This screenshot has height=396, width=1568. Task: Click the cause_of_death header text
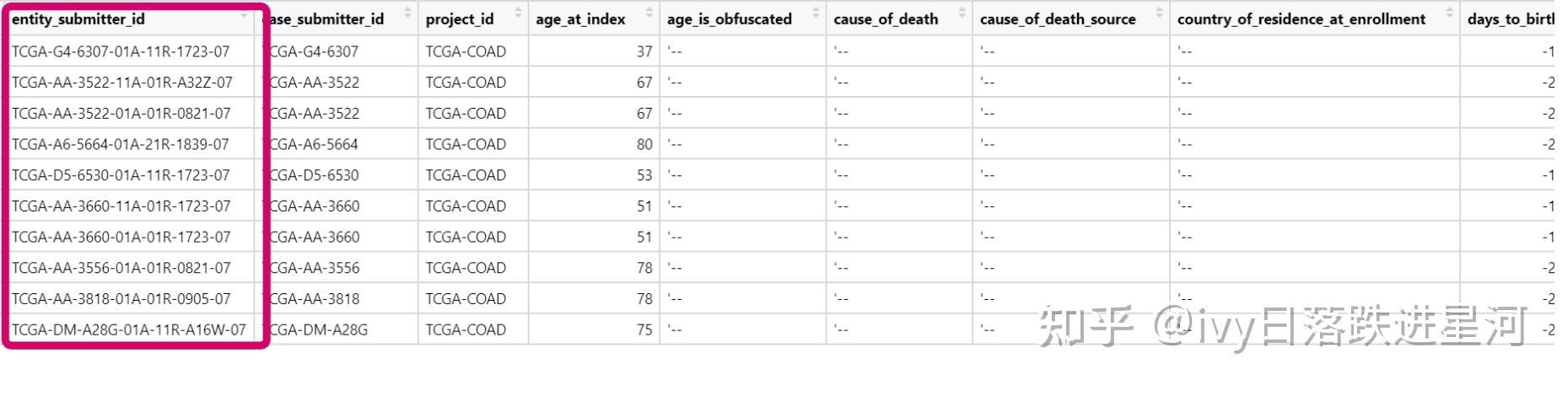point(886,19)
